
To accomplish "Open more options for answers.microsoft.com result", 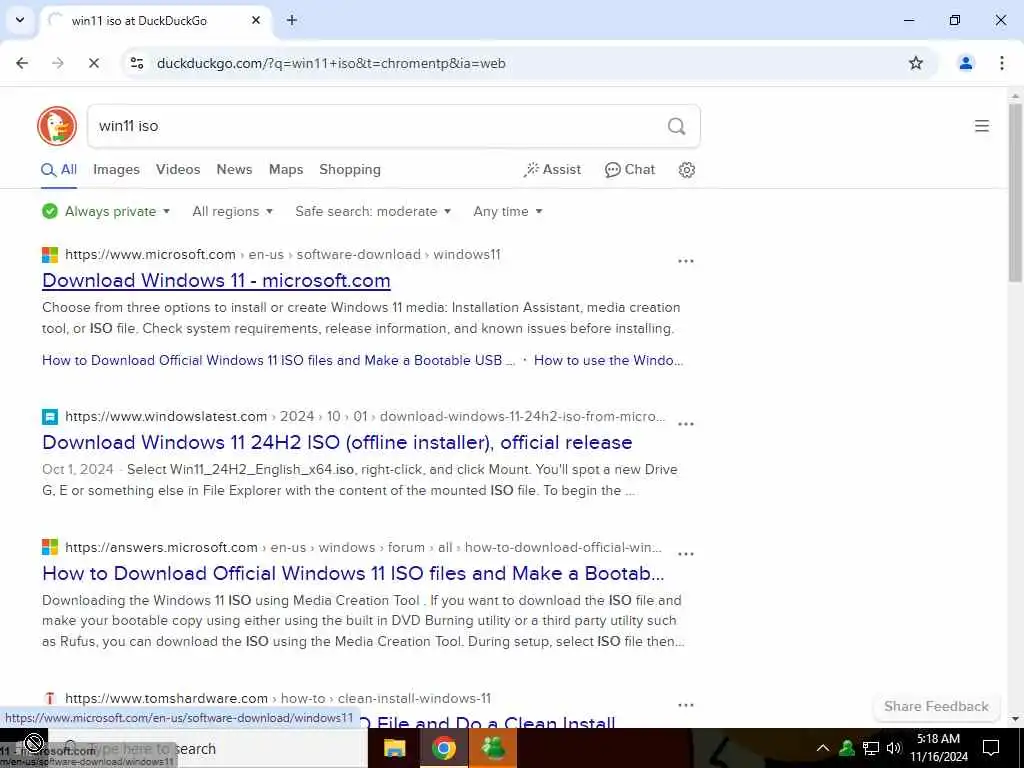I will click(x=686, y=554).
